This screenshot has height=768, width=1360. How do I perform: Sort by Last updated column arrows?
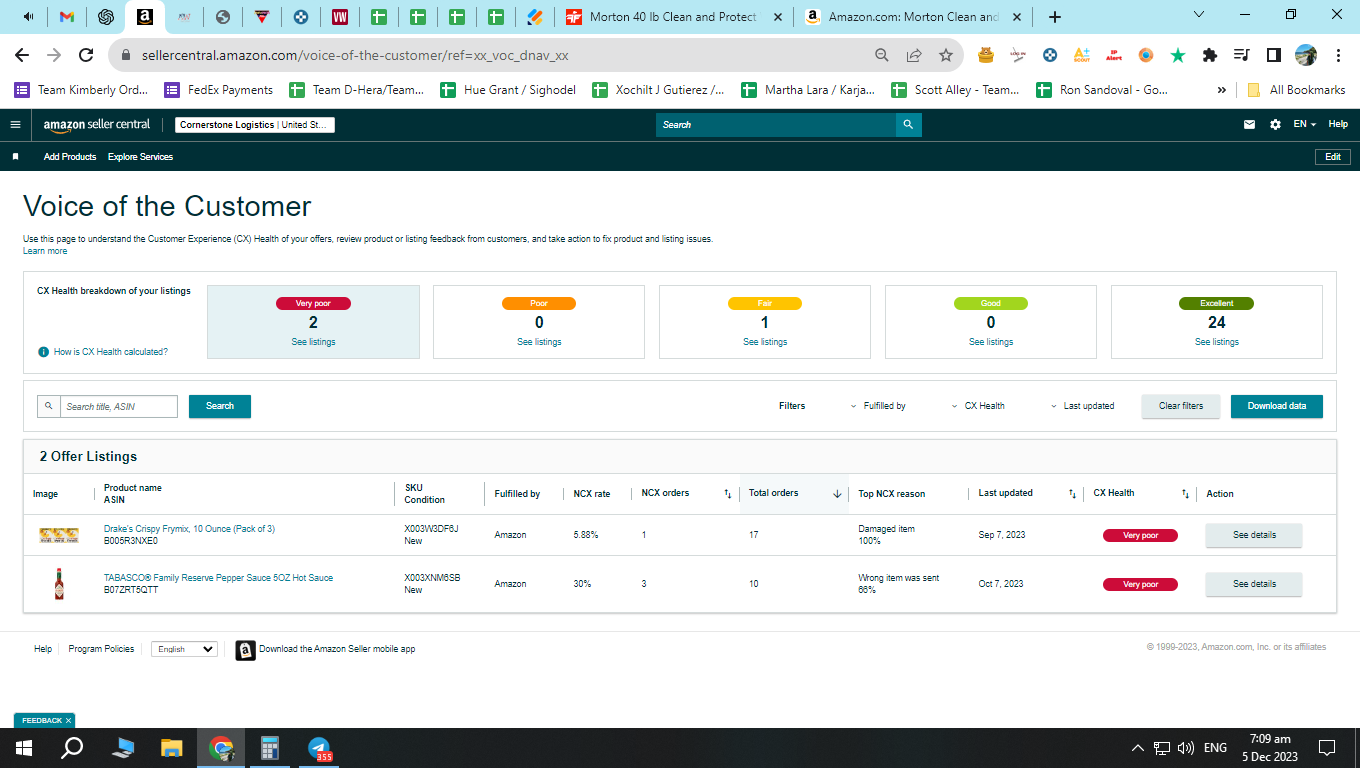pos(1072,494)
